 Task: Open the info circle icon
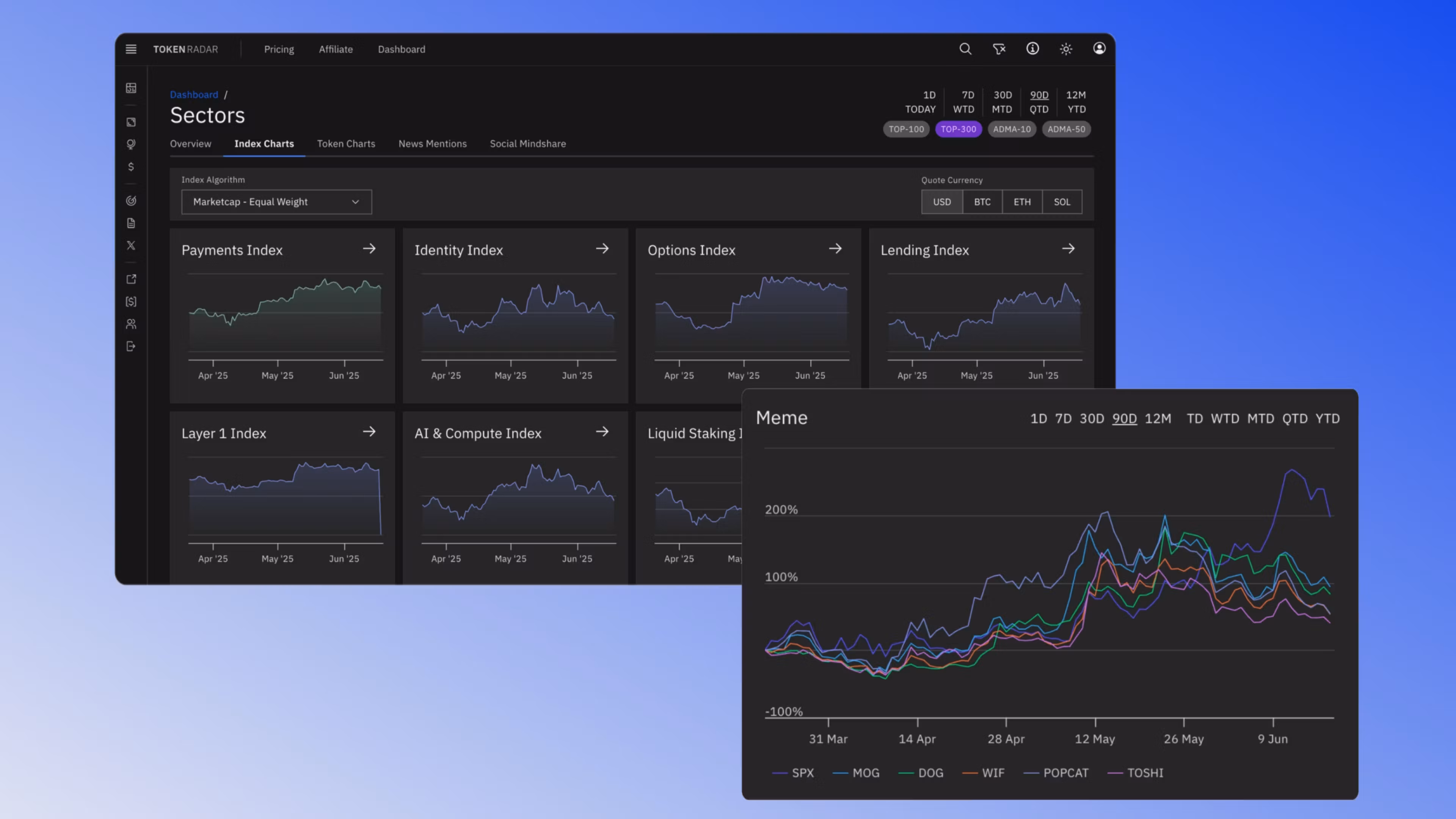[1032, 49]
